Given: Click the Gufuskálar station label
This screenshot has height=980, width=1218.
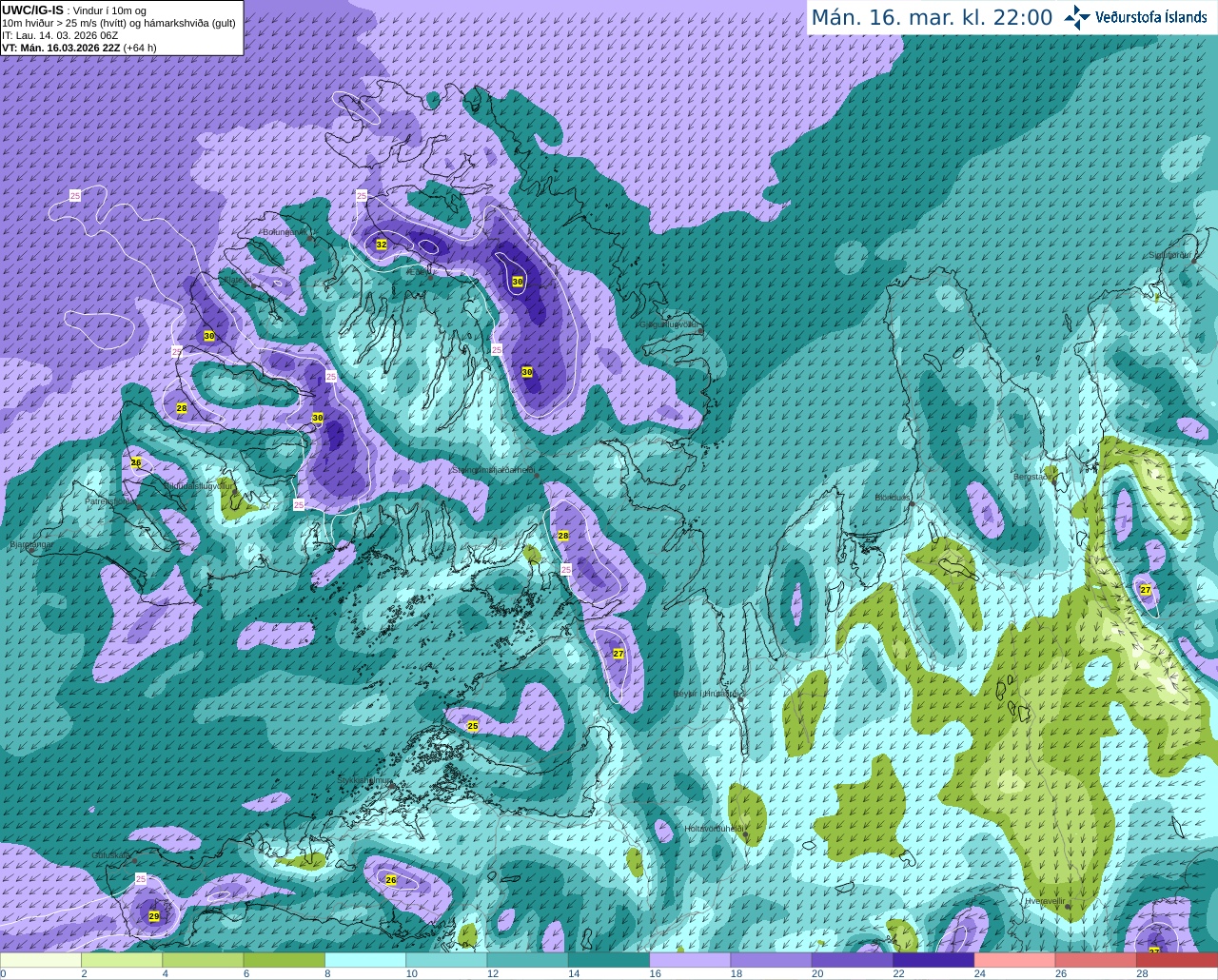Looking at the screenshot, I should (111, 855).
